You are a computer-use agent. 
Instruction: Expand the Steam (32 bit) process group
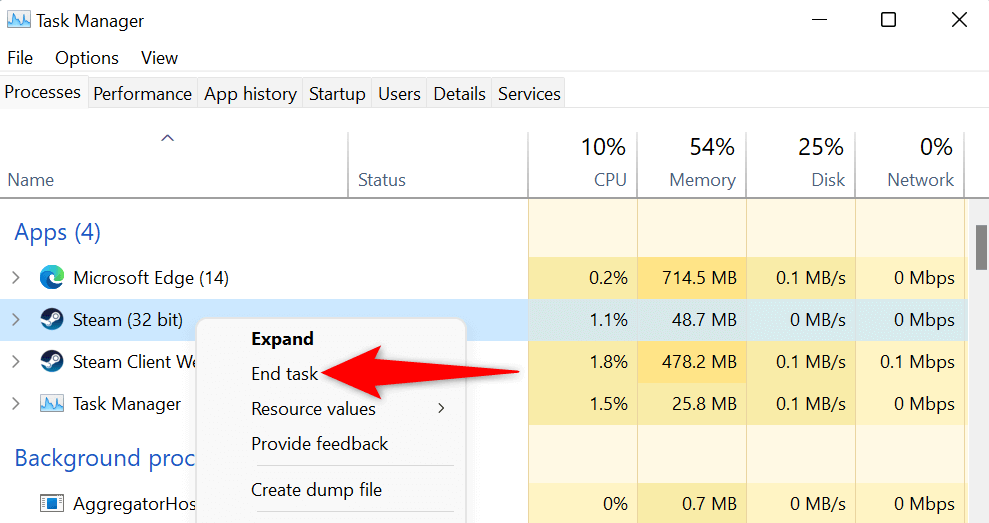coord(15,320)
